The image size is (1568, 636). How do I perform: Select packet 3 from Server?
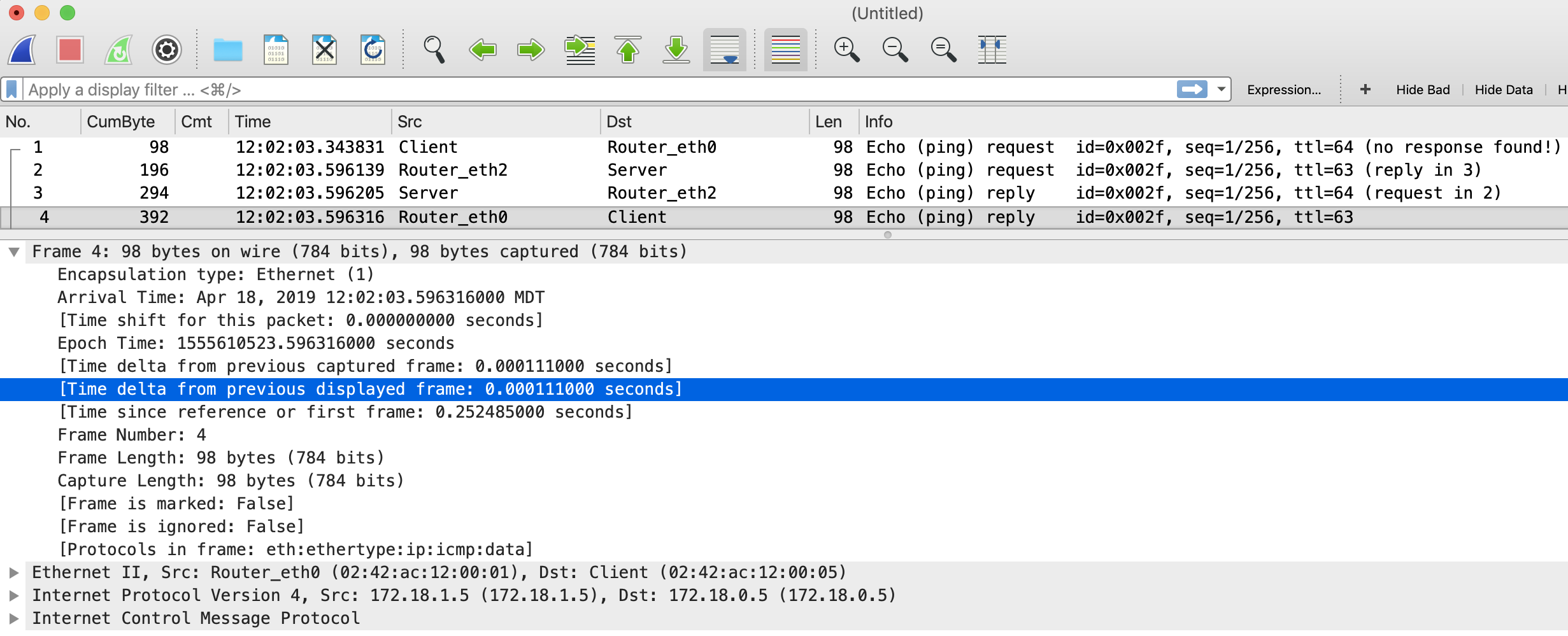point(784,193)
